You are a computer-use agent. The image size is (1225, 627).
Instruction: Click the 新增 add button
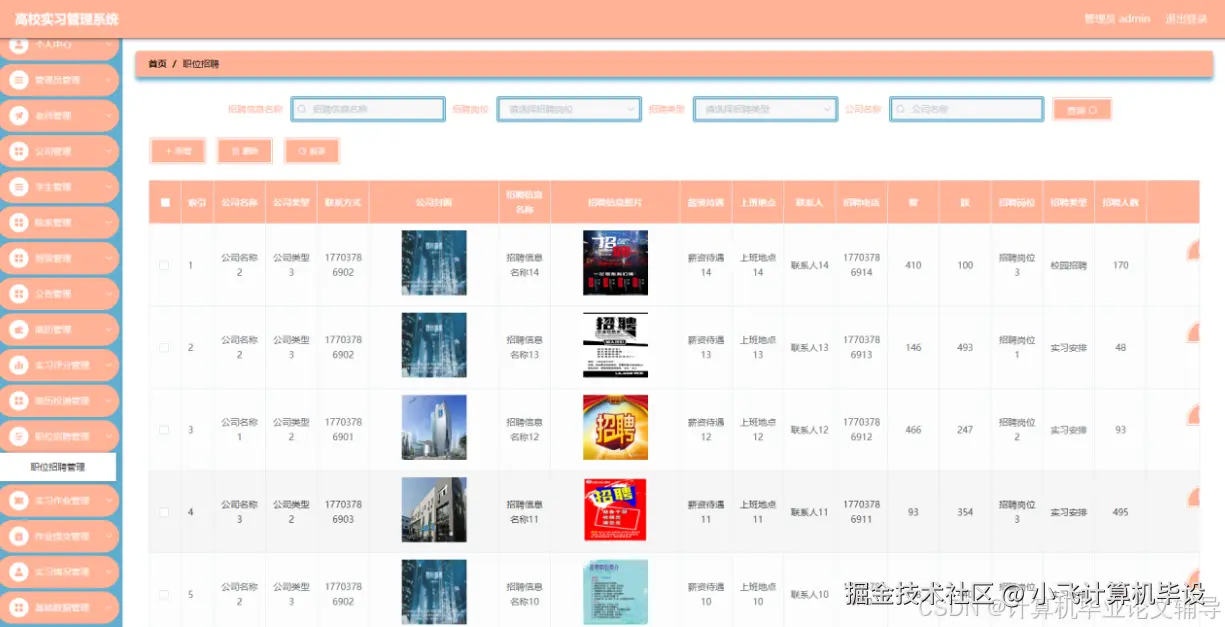(177, 151)
